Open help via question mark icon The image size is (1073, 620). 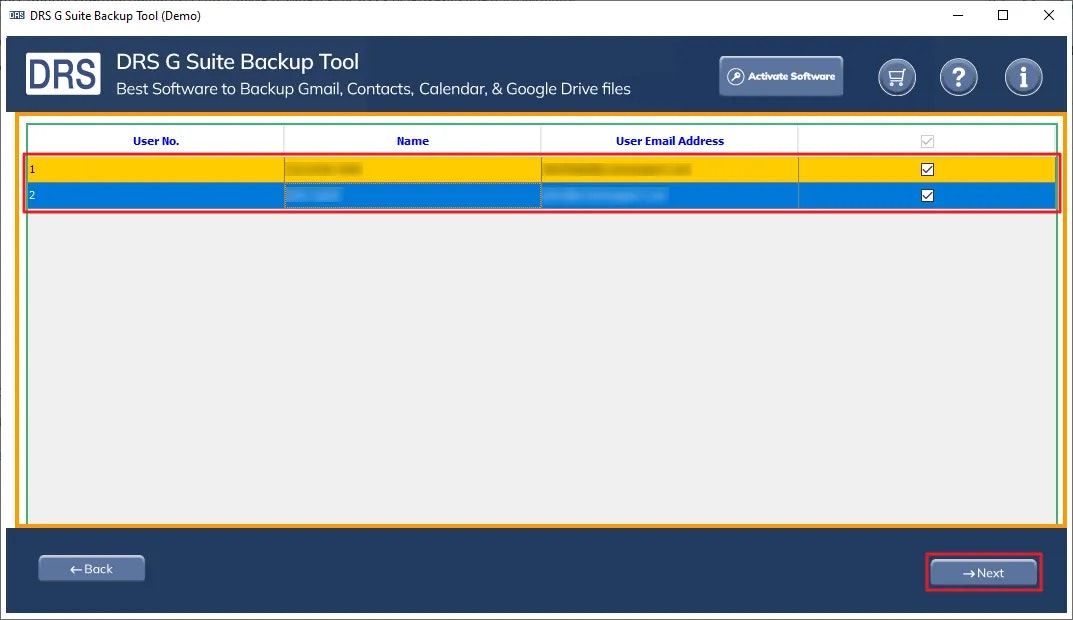tap(958, 77)
